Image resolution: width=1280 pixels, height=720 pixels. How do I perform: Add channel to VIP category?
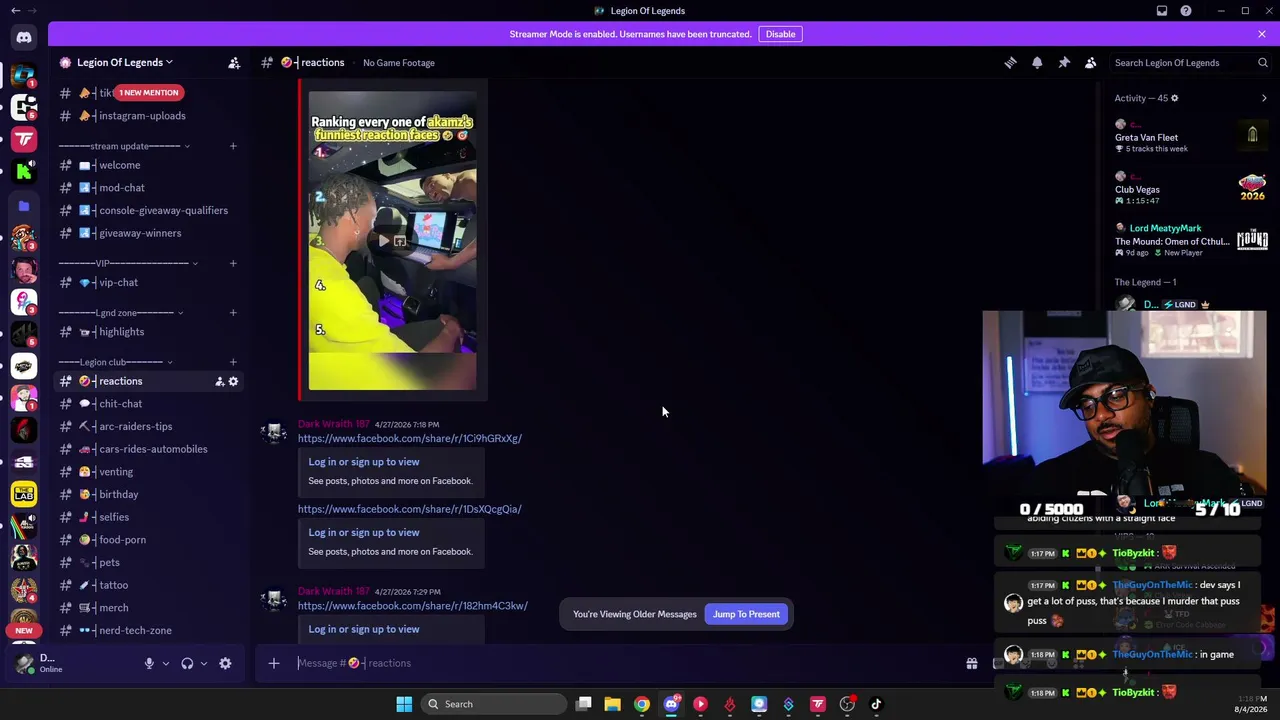coord(233,263)
